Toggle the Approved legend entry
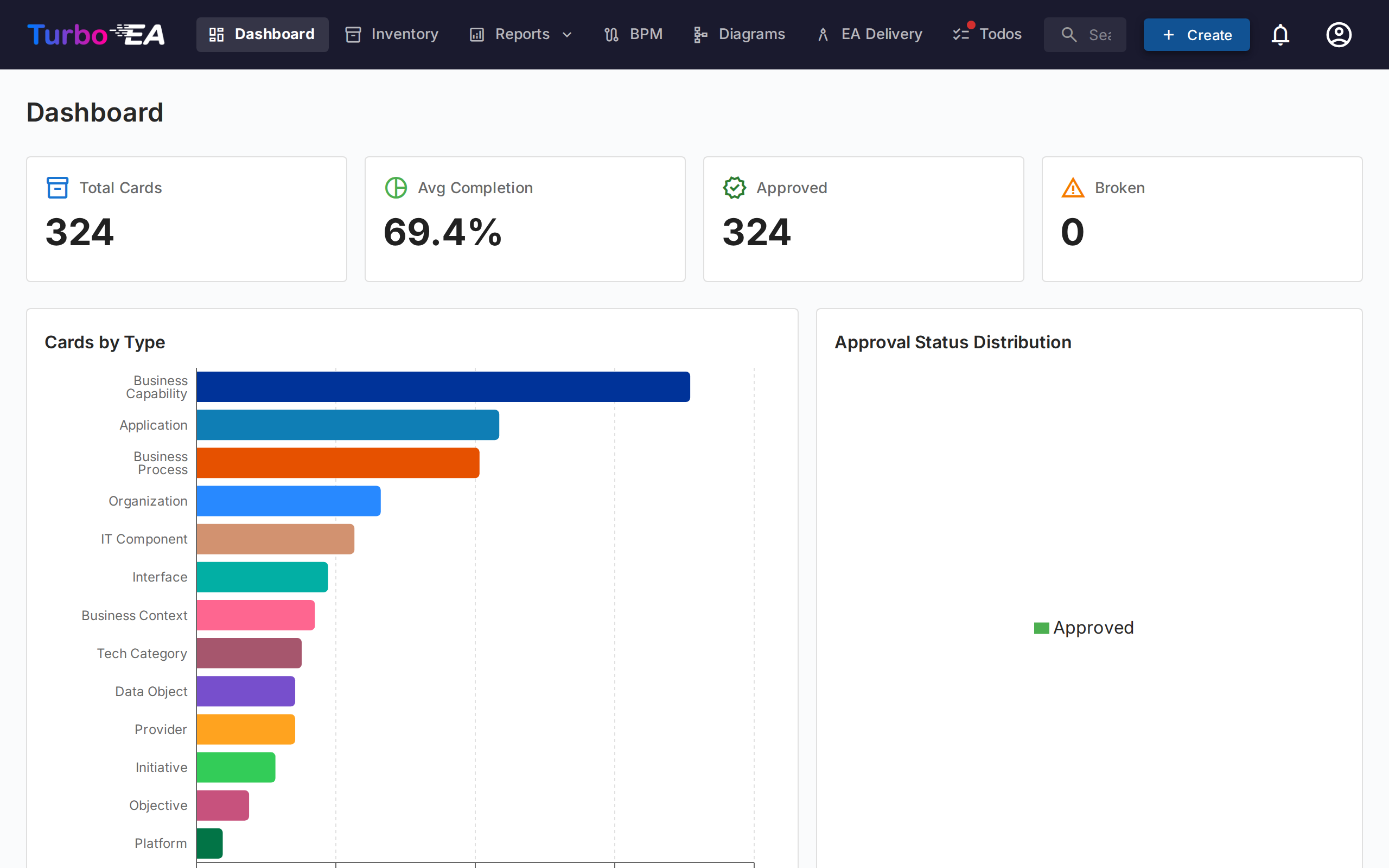 (1084, 628)
